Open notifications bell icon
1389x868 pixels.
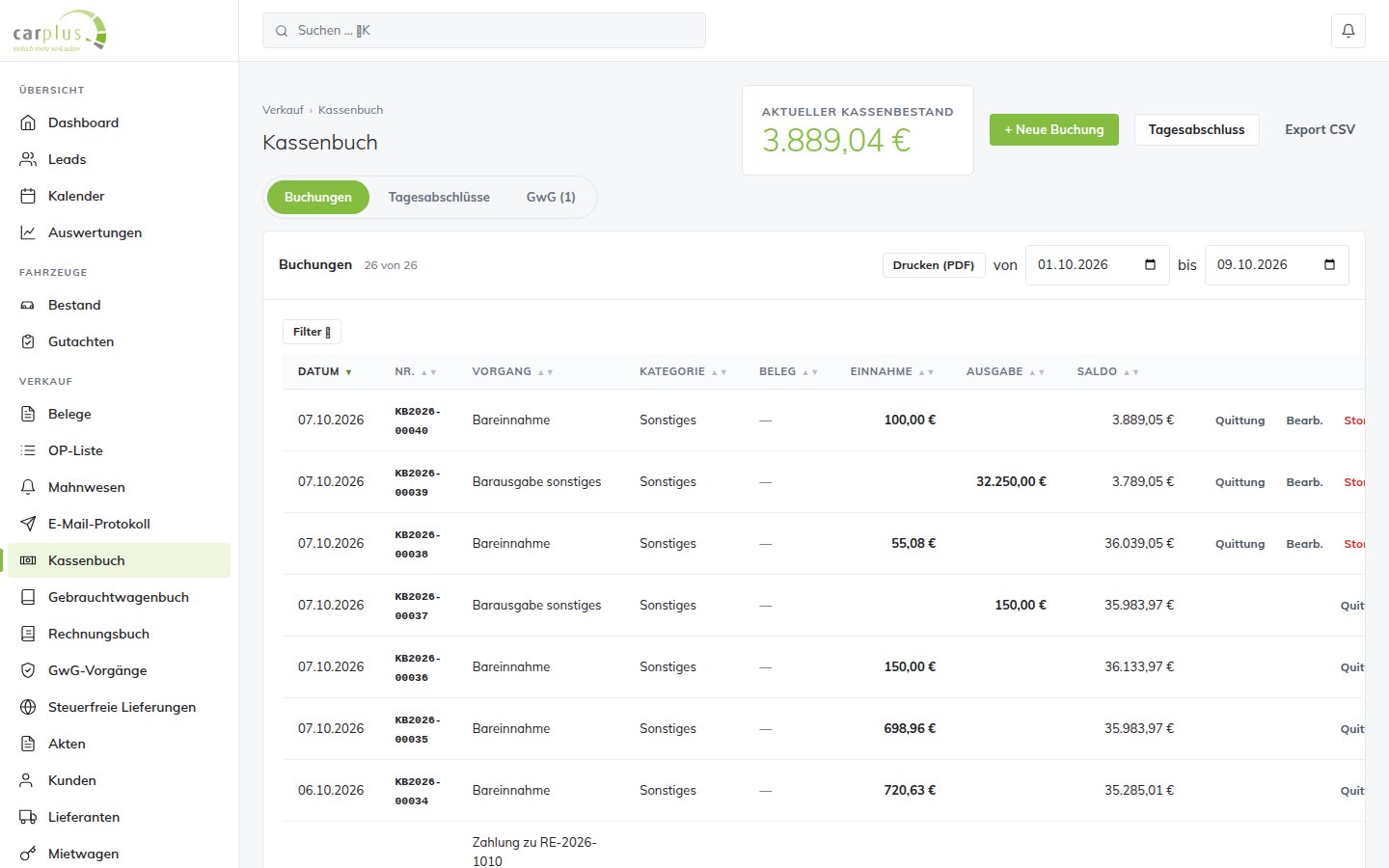coord(1348,31)
